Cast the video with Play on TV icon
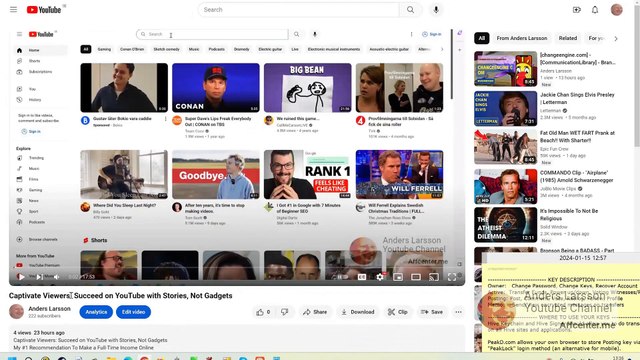The image size is (640, 360). pos(434,277)
